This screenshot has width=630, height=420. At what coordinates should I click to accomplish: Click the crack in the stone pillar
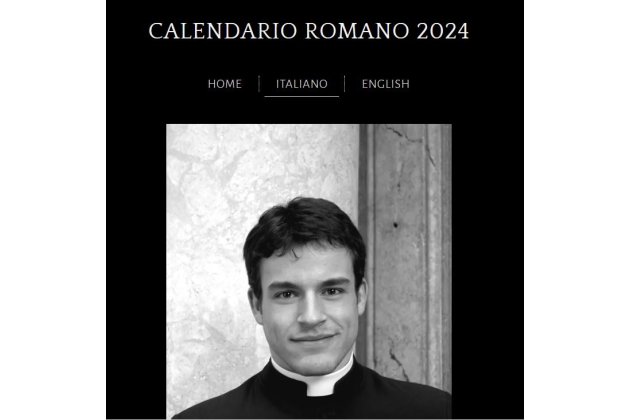click(x=398, y=362)
